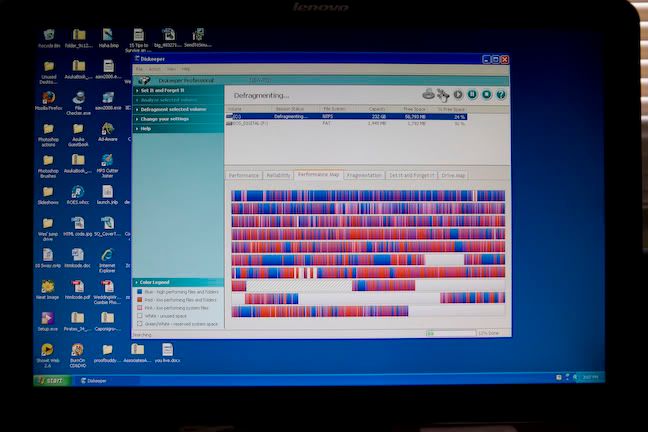The image size is (648, 432).
Task: Select the Photoshop actions folder icon
Action: pyautogui.click(x=48, y=135)
